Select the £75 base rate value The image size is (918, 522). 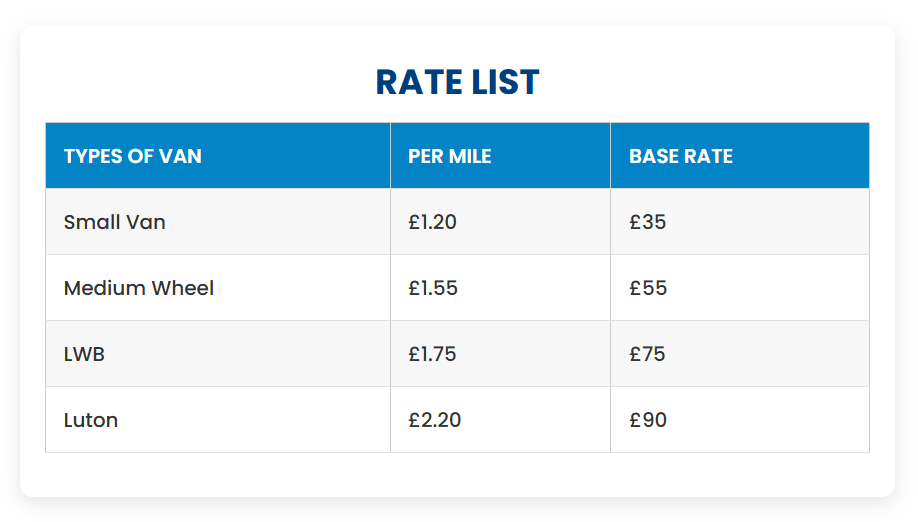(648, 354)
